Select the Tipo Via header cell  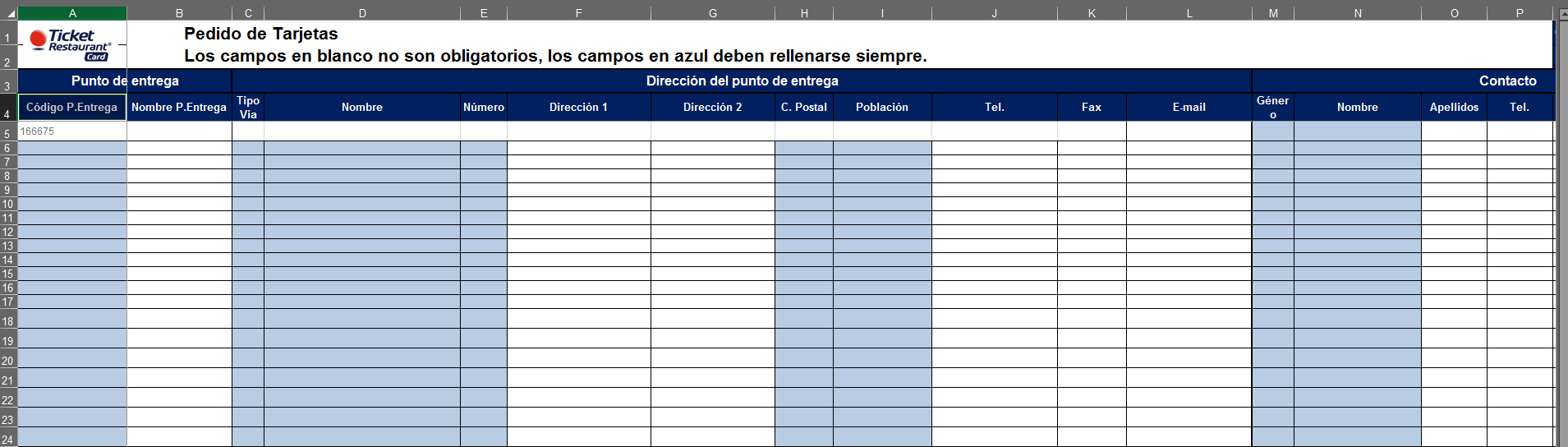[248, 108]
